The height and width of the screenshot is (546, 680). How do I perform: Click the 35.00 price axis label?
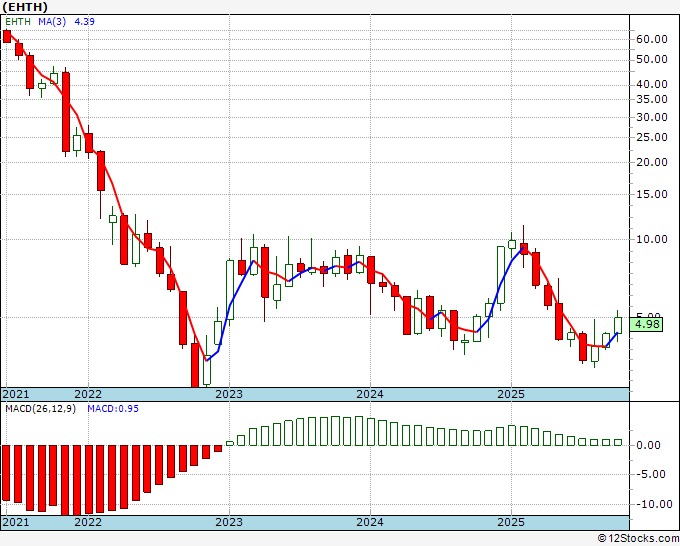coord(652,99)
